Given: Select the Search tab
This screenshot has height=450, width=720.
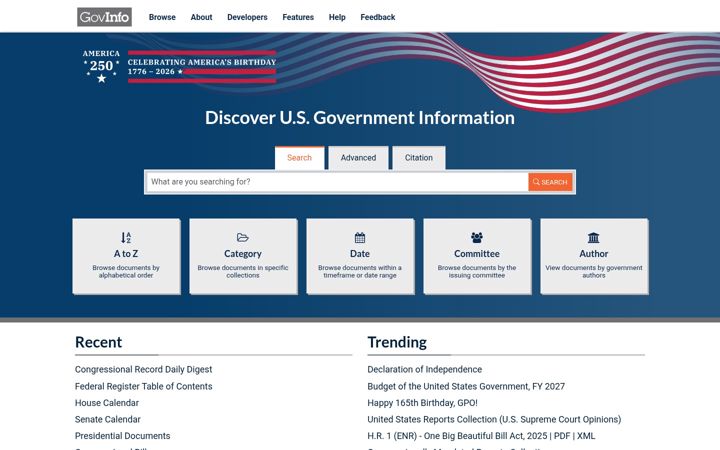Looking at the screenshot, I should click(299, 158).
